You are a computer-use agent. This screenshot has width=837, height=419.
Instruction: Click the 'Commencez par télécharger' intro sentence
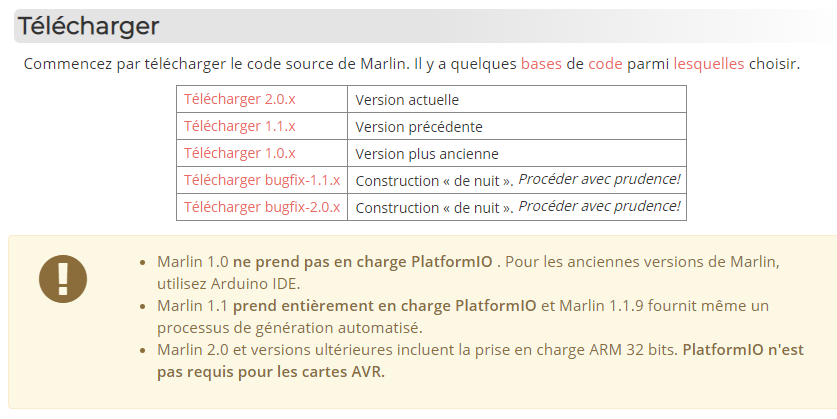pos(412,64)
